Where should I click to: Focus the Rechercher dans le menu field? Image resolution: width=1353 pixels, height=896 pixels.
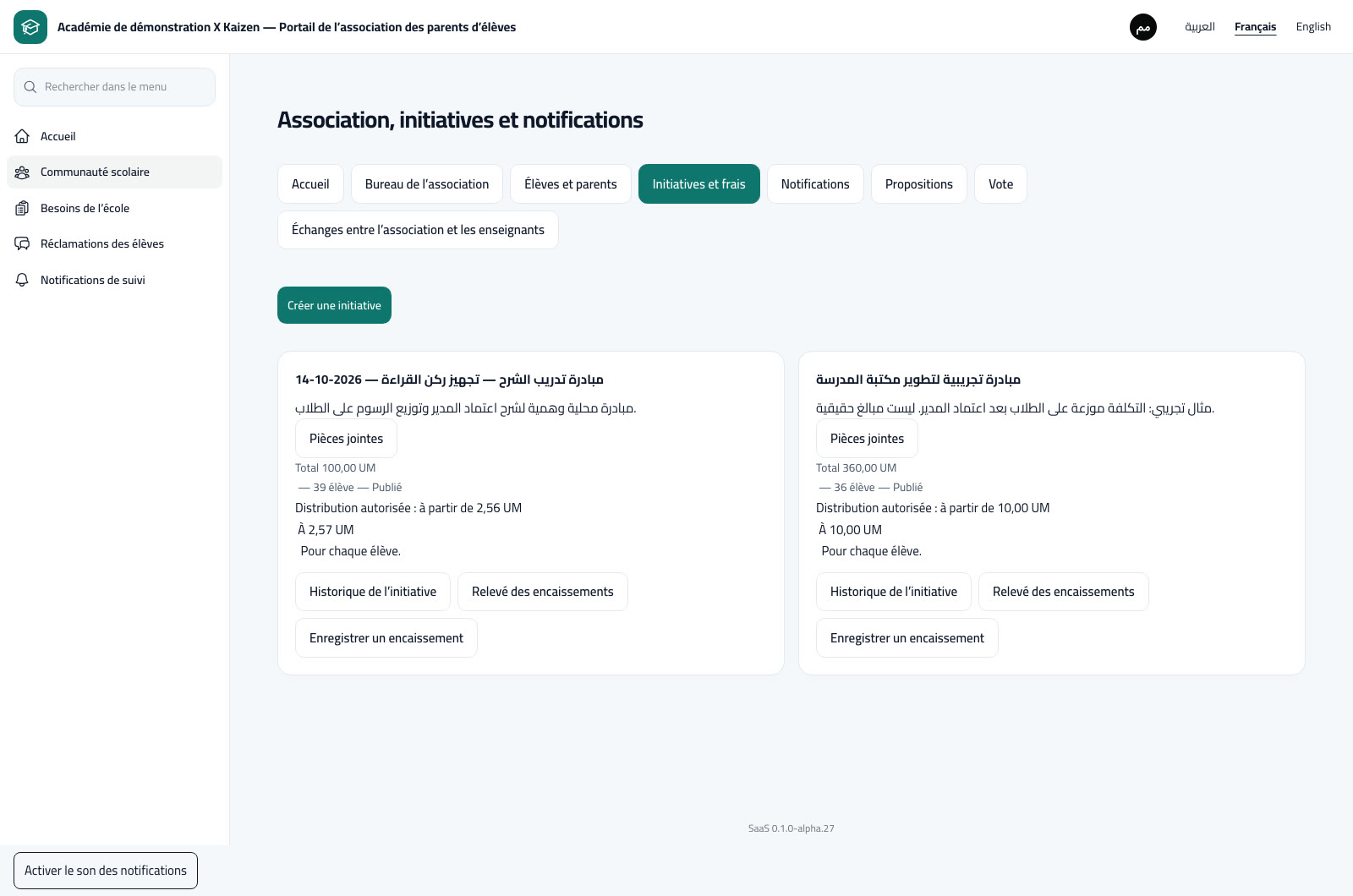(114, 87)
